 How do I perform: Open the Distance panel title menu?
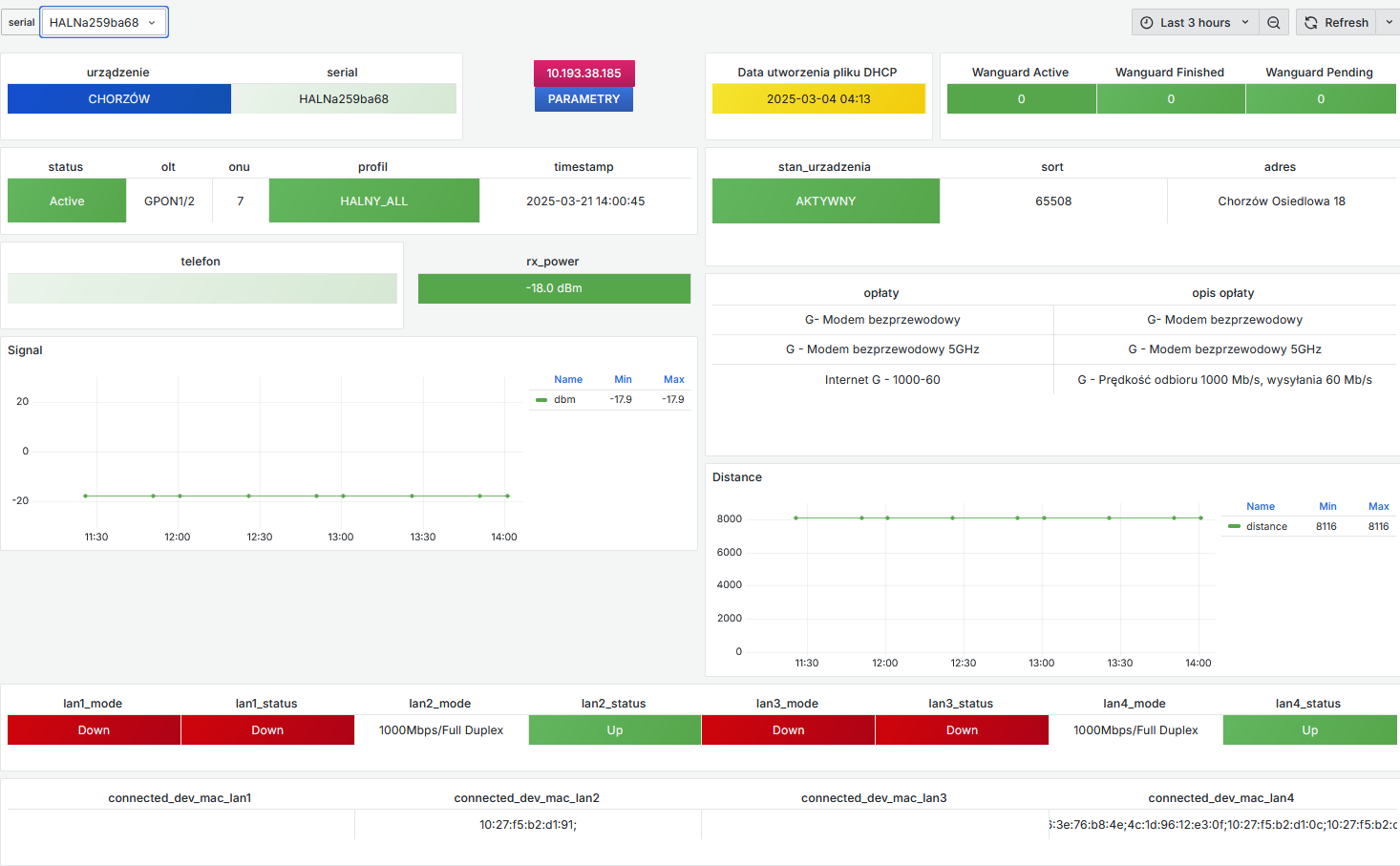click(x=737, y=477)
